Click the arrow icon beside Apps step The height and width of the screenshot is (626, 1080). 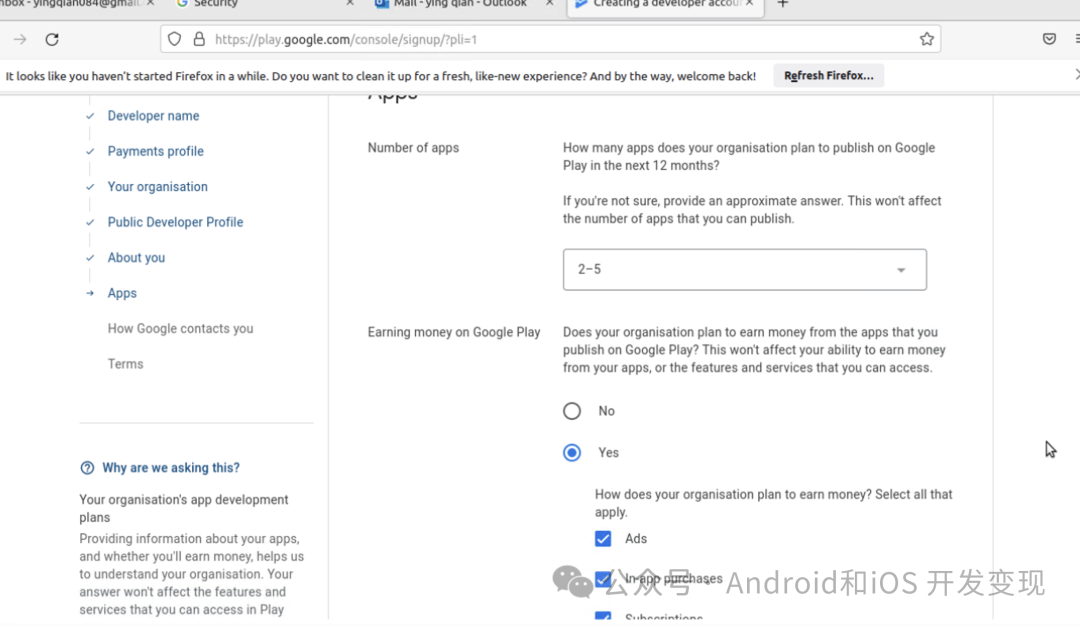pyautogui.click(x=90, y=293)
